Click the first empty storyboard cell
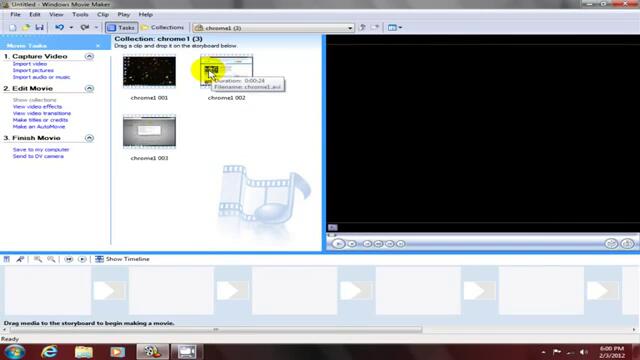The width and height of the screenshot is (640, 360). click(48, 291)
